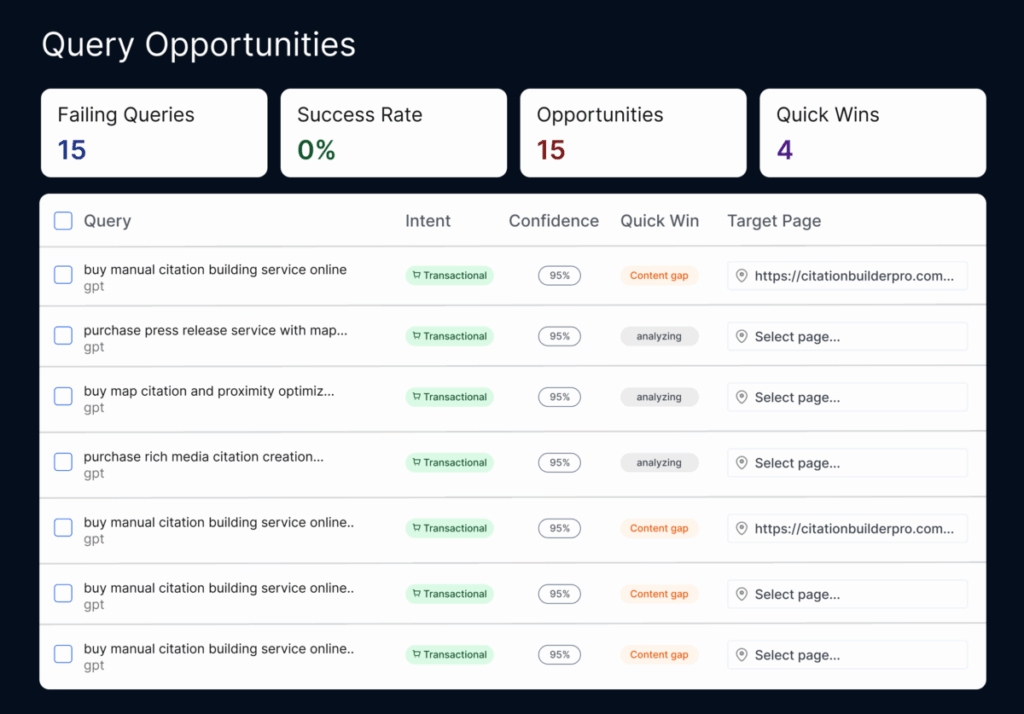Check the box for the purchase press release service query

point(63,336)
